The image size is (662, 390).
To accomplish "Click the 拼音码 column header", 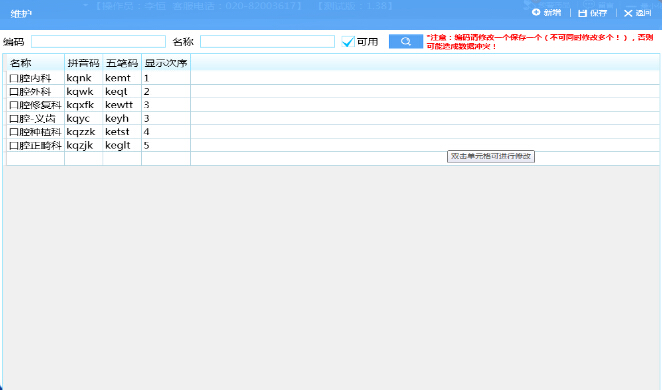I will pos(84,63).
